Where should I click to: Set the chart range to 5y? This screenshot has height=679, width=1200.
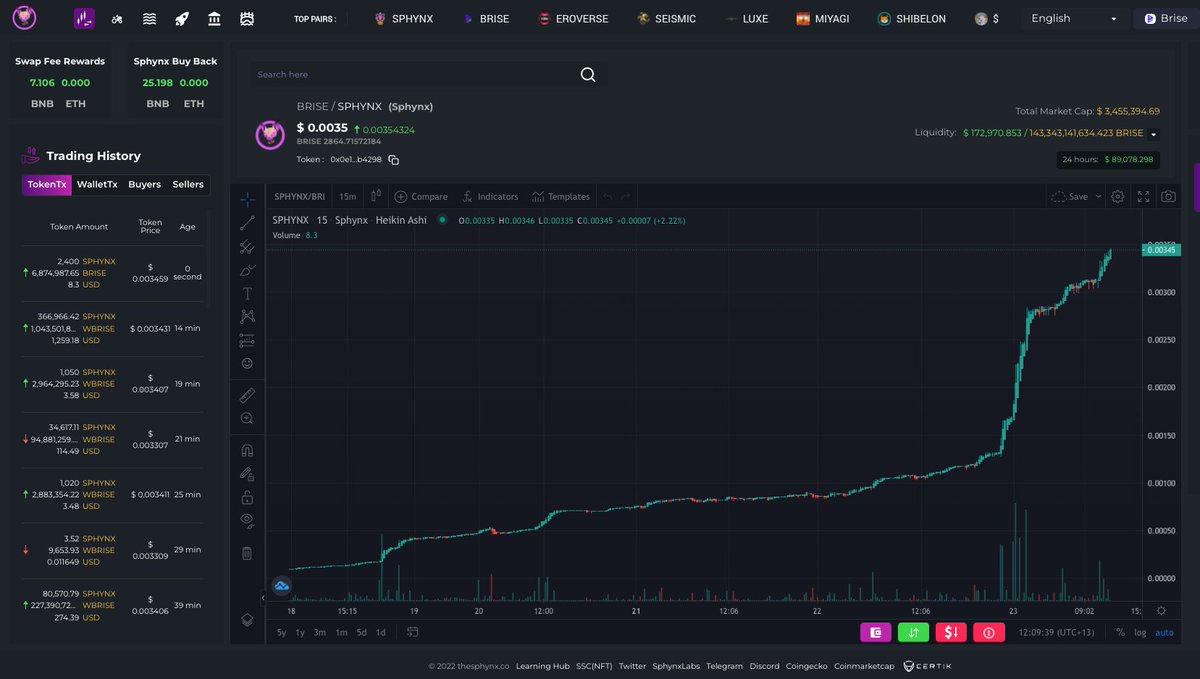(x=281, y=632)
